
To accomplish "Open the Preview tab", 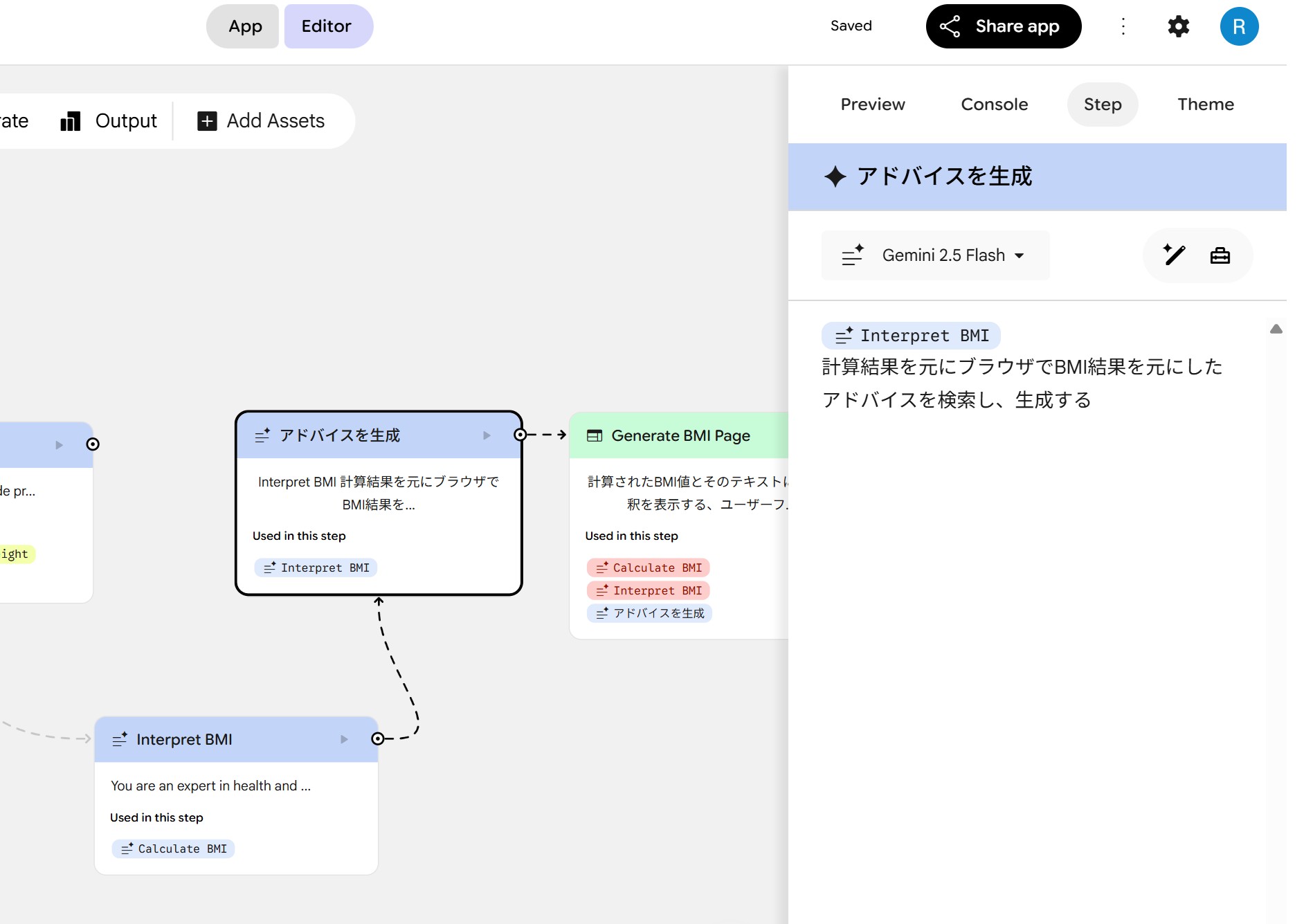I will [x=872, y=105].
